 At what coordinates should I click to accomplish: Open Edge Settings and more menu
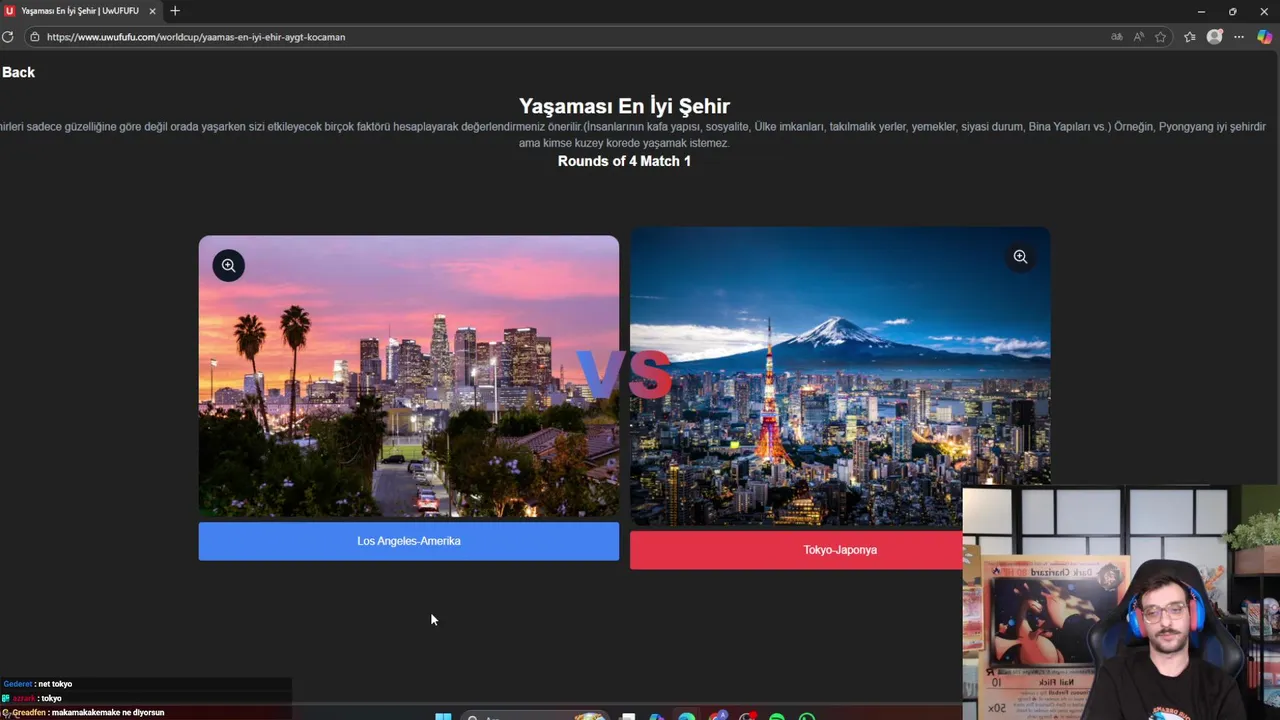pyautogui.click(x=1239, y=37)
